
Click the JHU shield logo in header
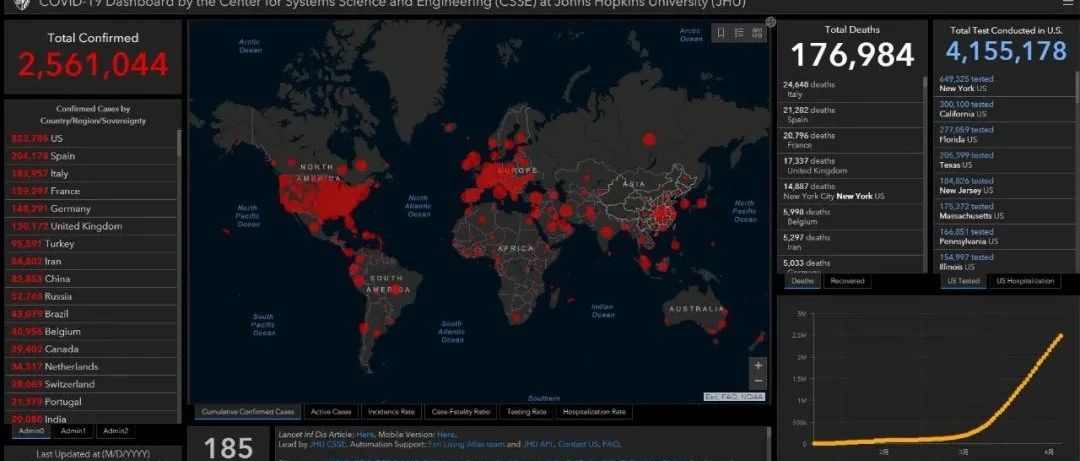(21, 4)
